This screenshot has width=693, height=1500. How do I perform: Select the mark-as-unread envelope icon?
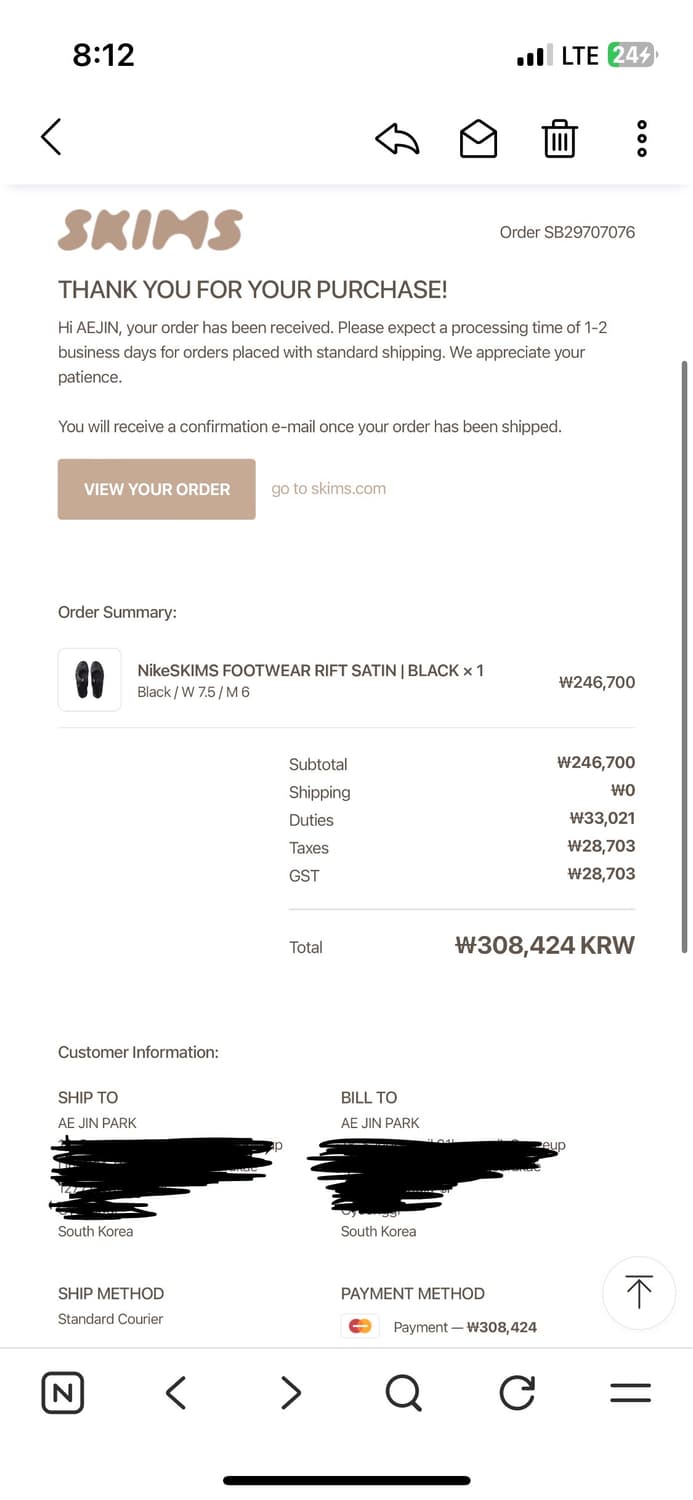click(478, 139)
